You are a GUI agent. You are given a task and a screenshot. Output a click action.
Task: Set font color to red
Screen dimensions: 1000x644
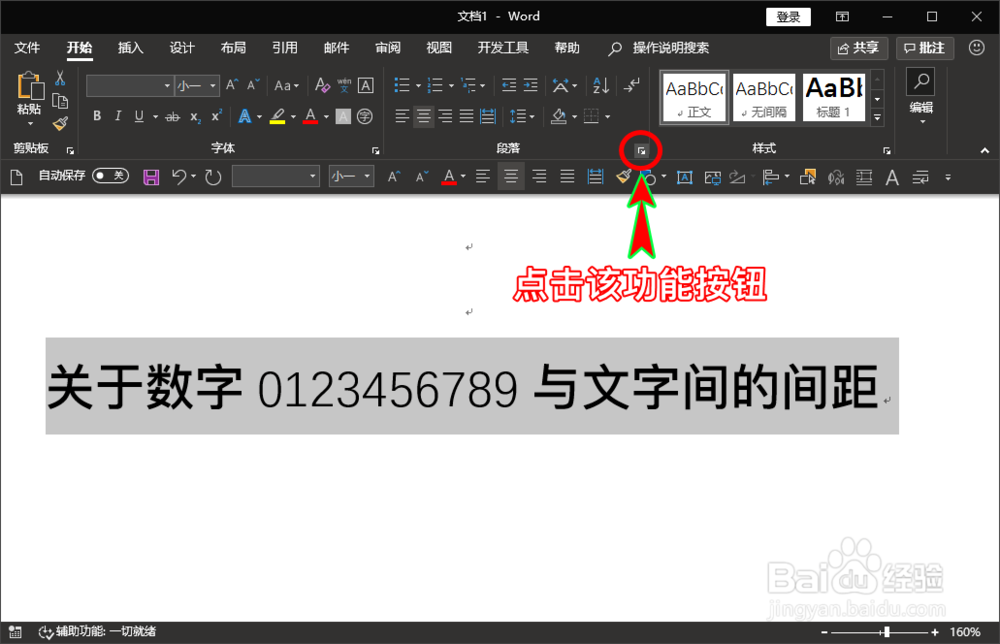(312, 116)
